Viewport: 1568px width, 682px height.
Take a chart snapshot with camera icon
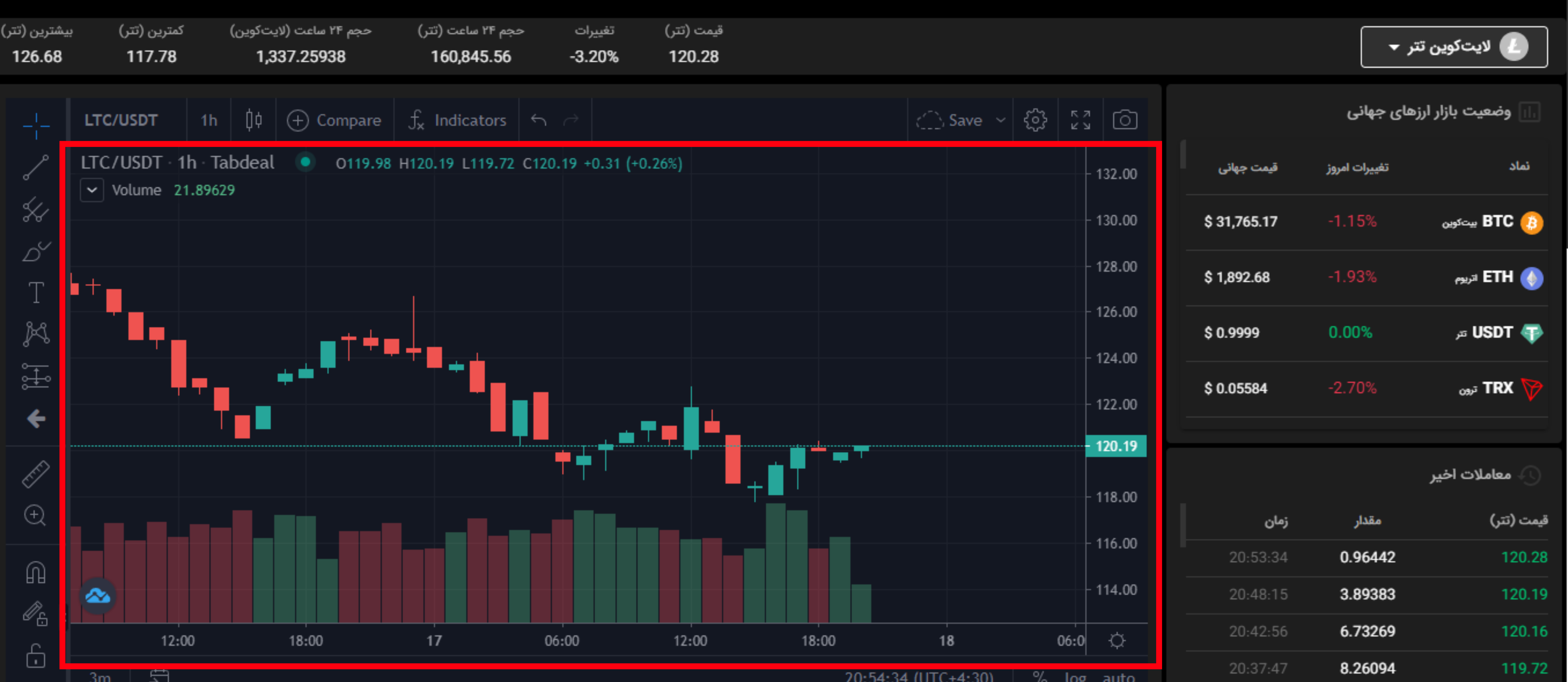pos(1125,120)
